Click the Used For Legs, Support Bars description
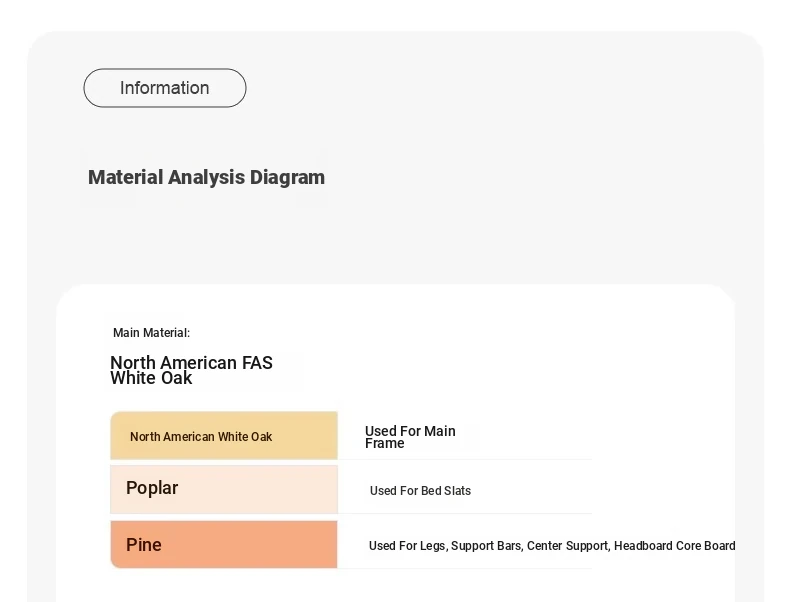The image size is (790, 602). tap(552, 546)
